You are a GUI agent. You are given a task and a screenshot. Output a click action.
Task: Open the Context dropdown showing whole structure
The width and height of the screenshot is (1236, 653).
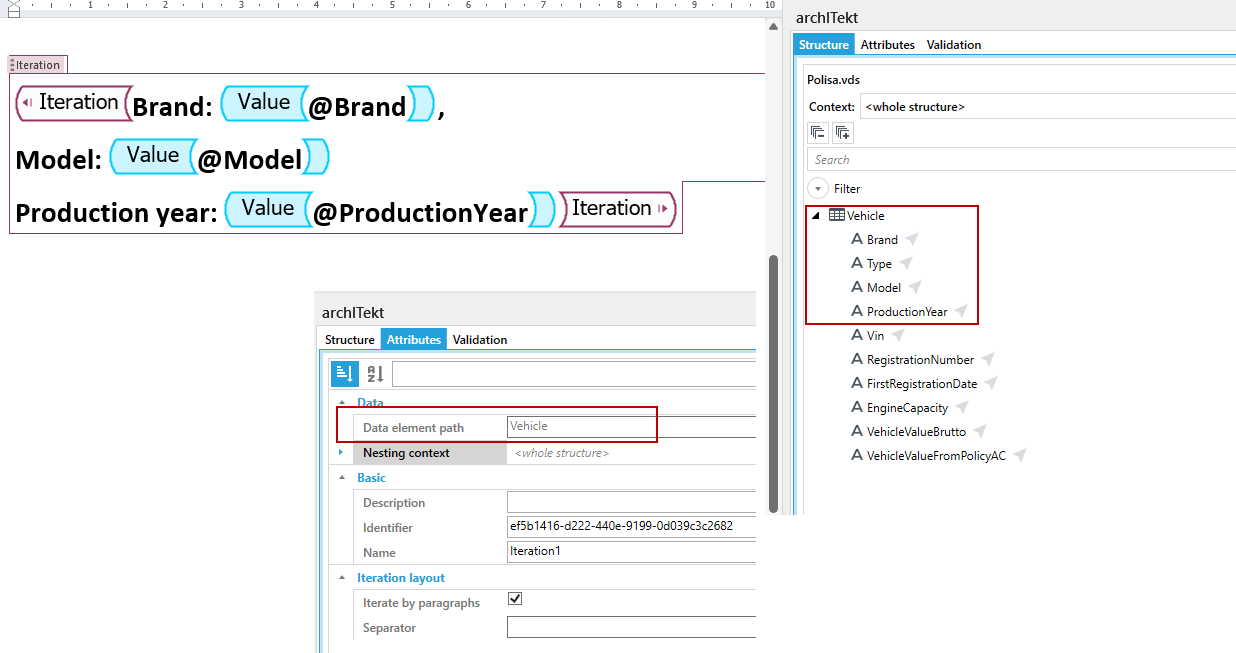1047,106
